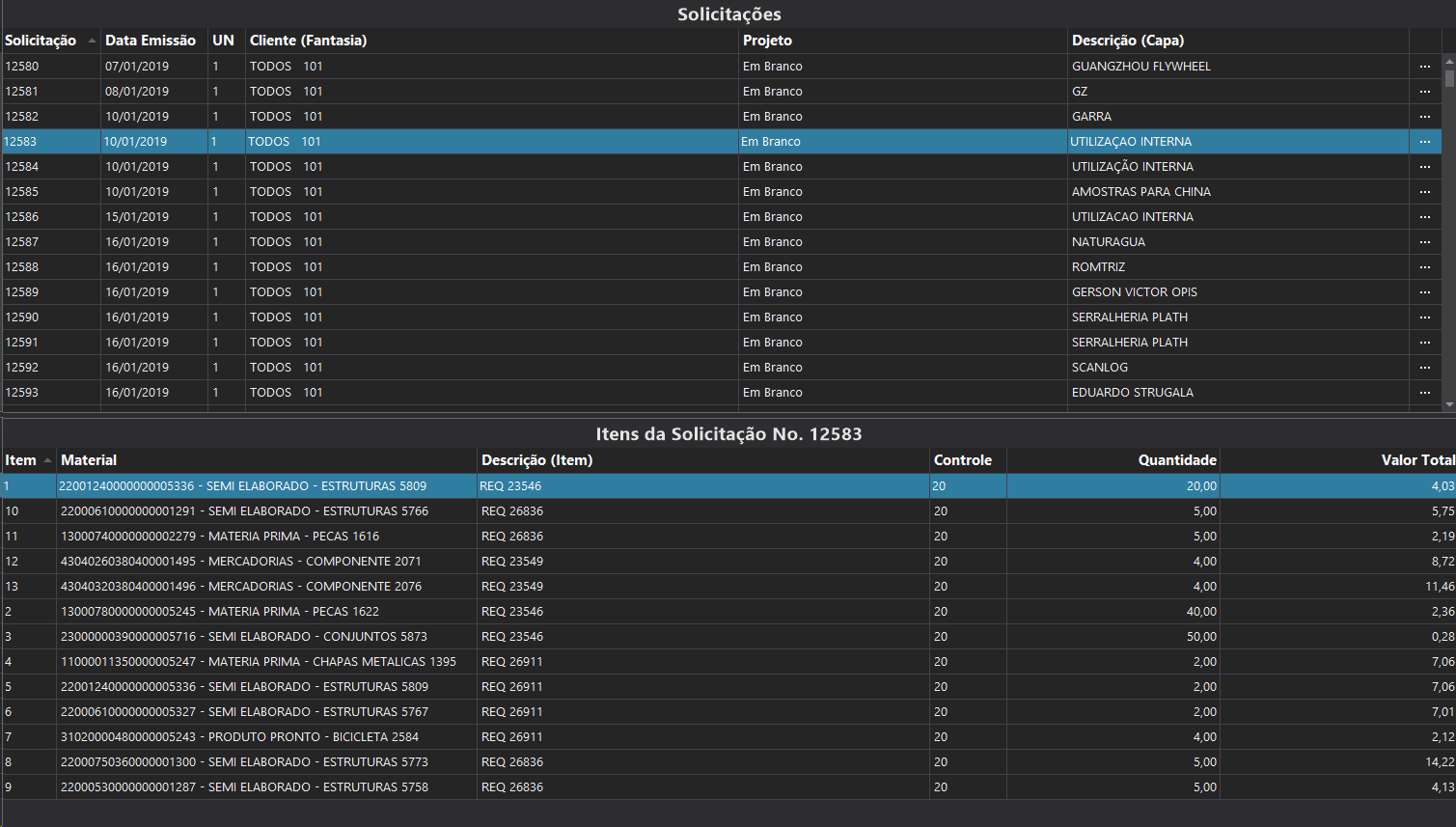Select material PRODUTO PRONTO - BICICLETA 2584
The height and width of the screenshot is (827, 1456).
tap(267, 737)
